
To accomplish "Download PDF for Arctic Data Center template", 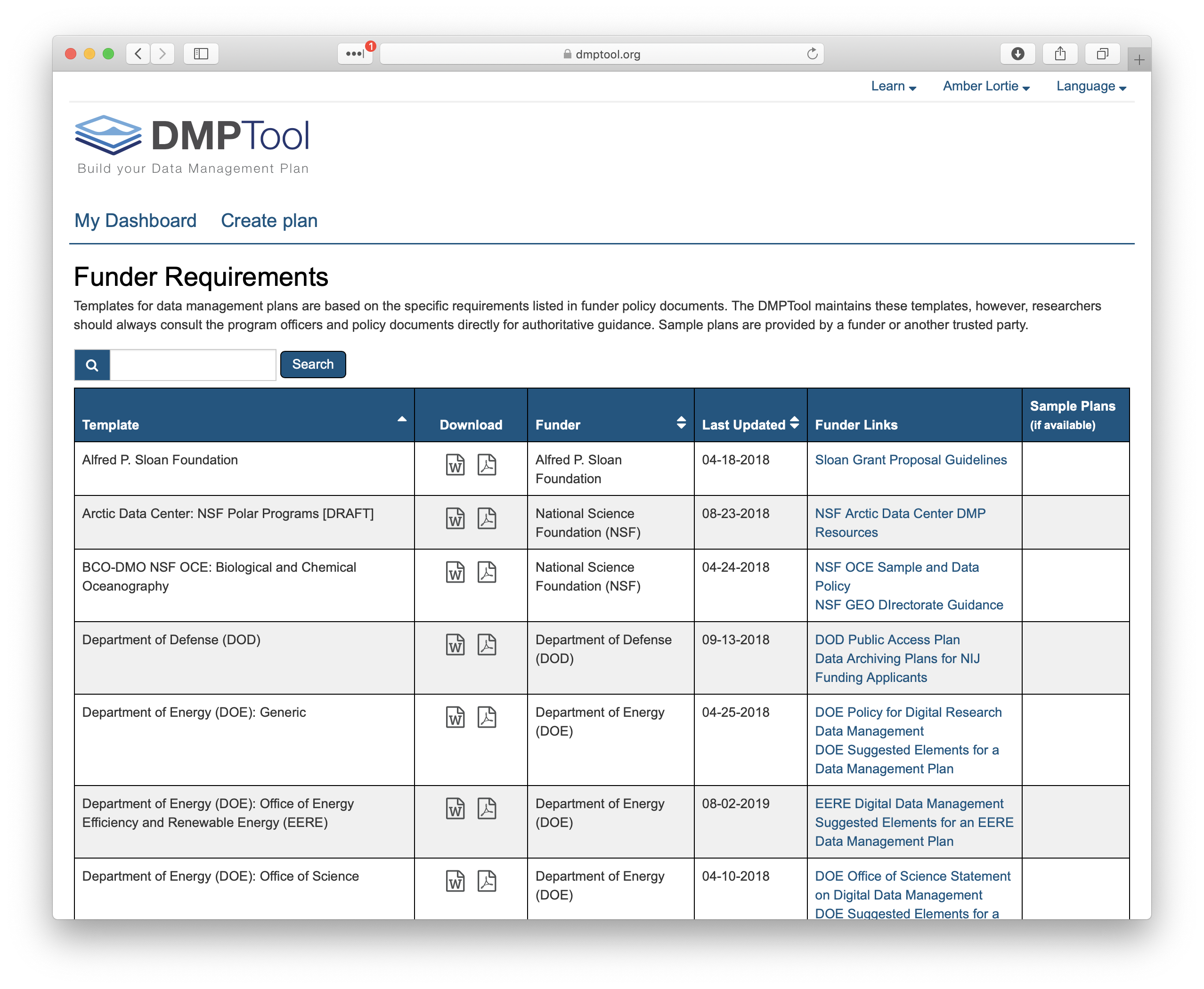I will pyautogui.click(x=487, y=519).
